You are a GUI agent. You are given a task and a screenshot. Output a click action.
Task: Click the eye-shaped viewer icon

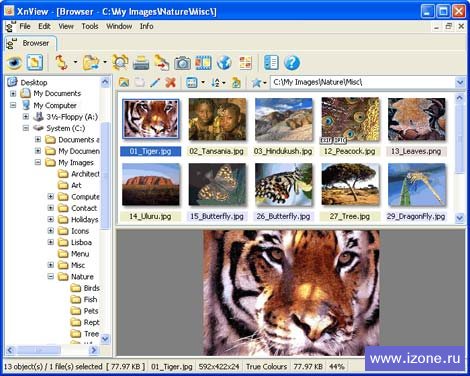14,62
